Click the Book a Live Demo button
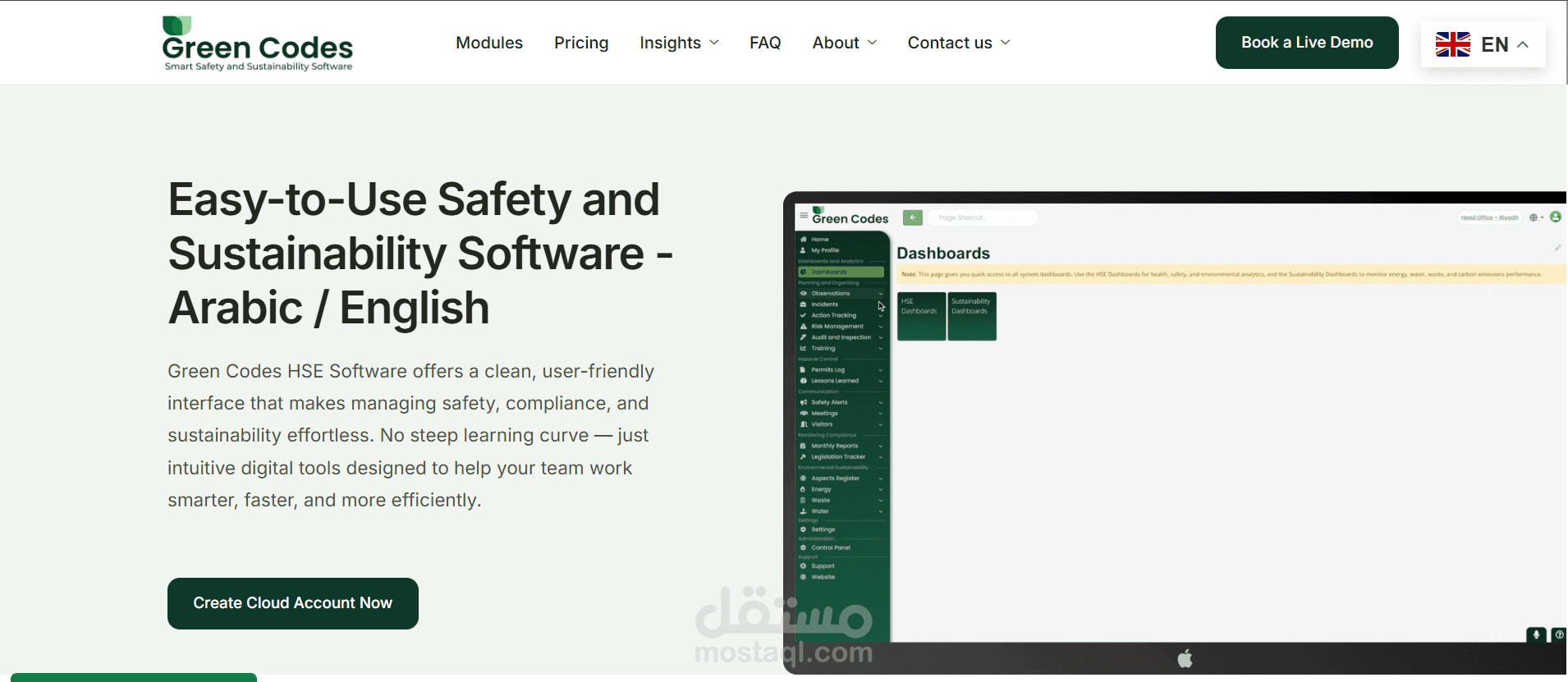 (1307, 43)
